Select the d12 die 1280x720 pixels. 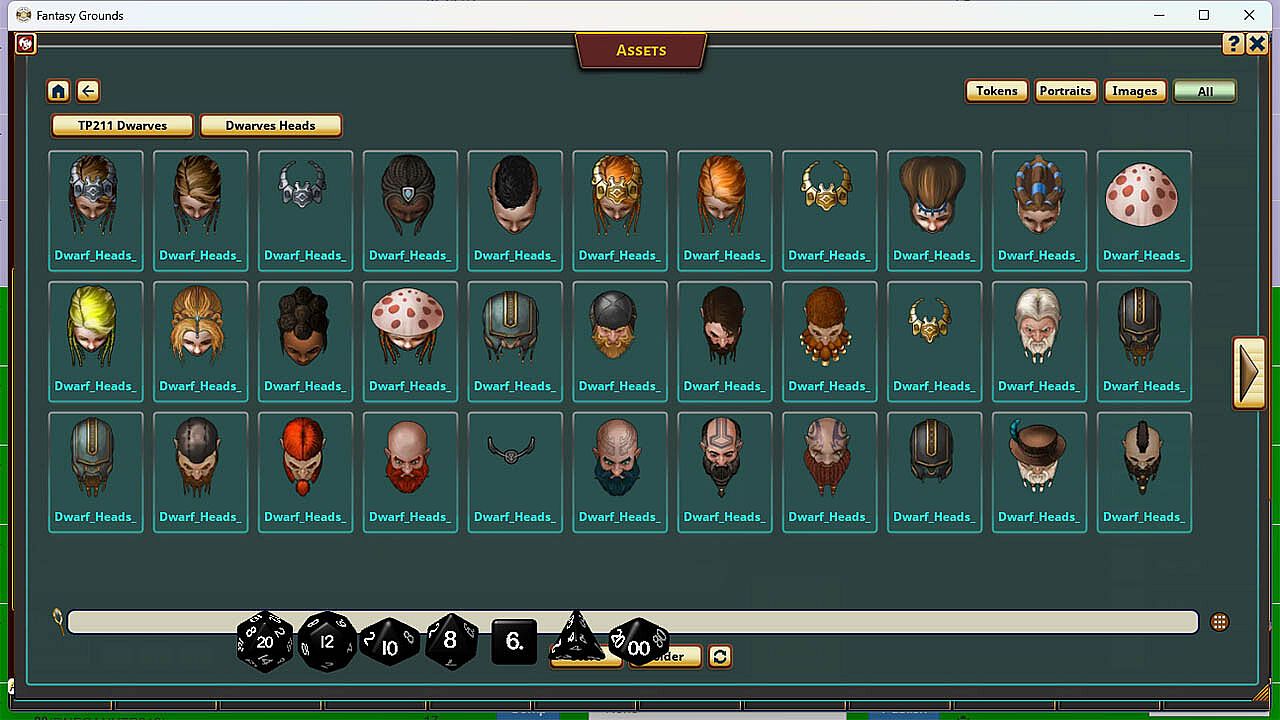(x=327, y=642)
